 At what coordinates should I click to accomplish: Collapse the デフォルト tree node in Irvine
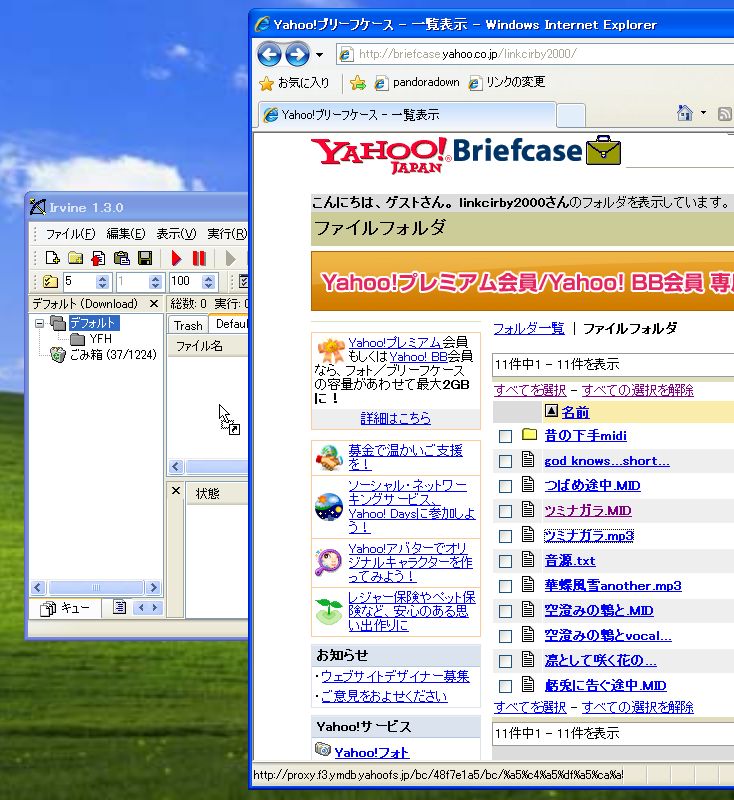39,323
